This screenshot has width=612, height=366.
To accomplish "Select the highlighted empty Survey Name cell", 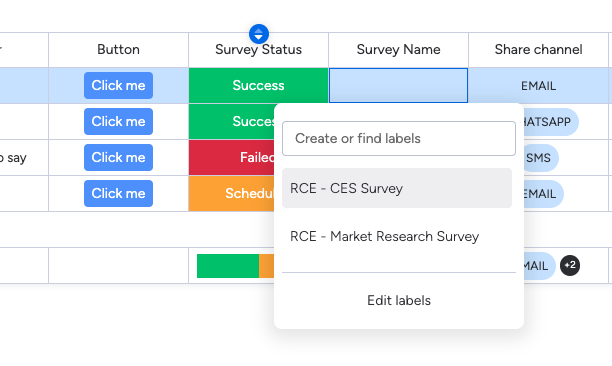I will [x=399, y=85].
